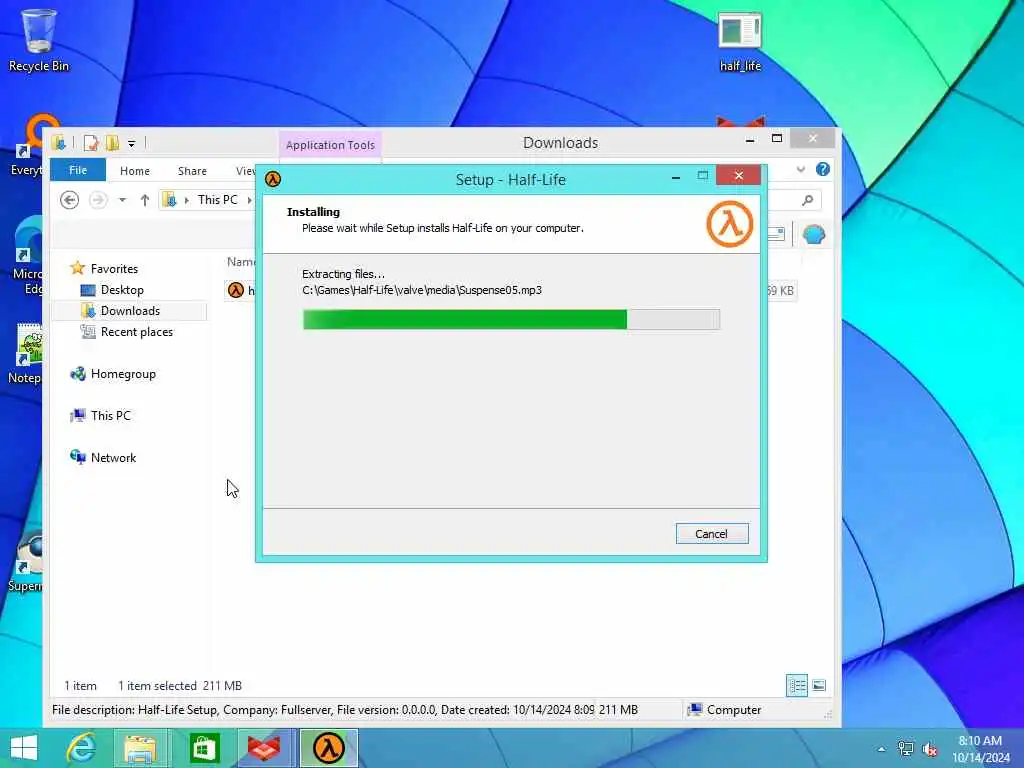This screenshot has height=768, width=1024.
Task: Open red fox app on taskbar
Action: [x=265, y=748]
